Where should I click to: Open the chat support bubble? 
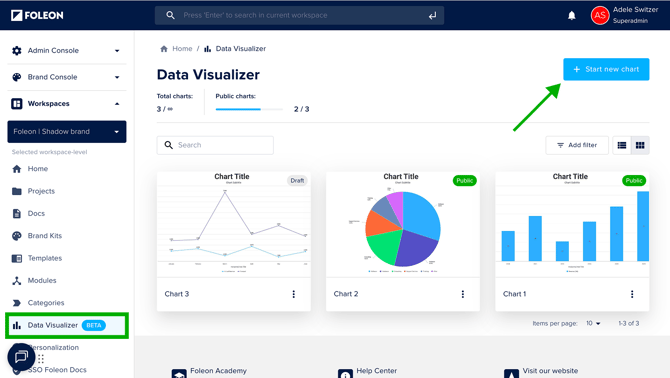21,357
